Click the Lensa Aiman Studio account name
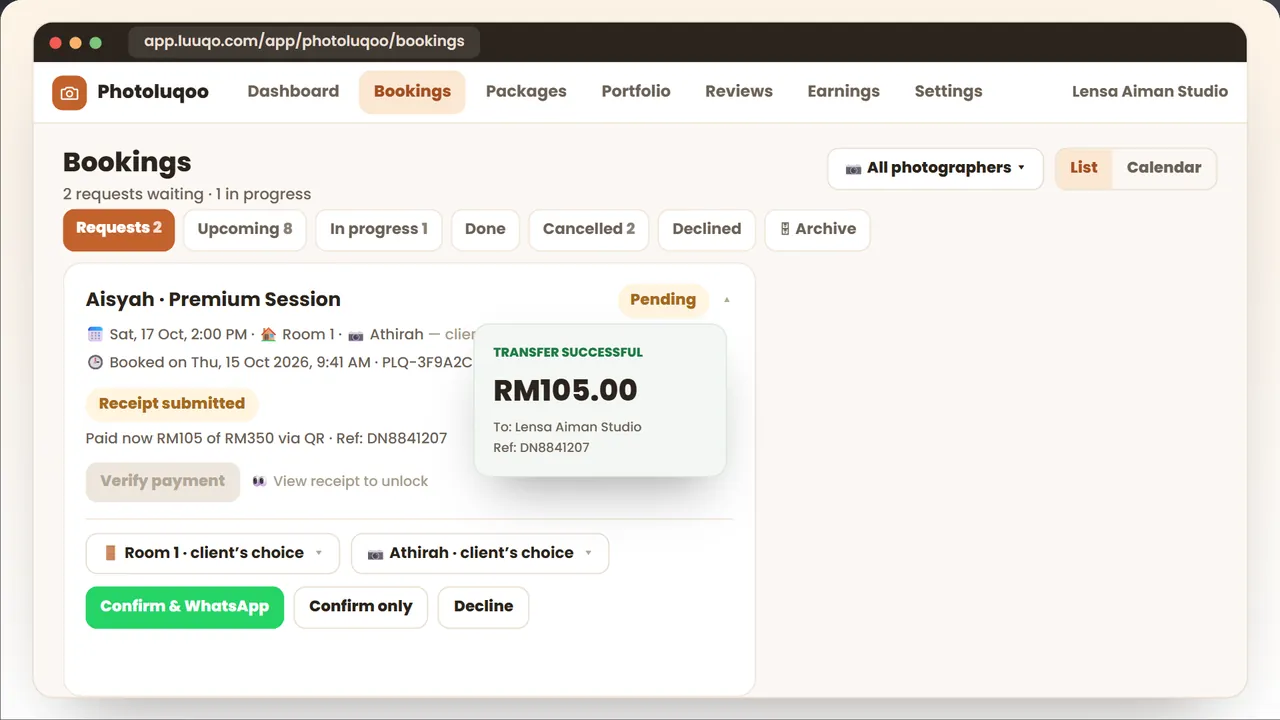 (x=1150, y=91)
